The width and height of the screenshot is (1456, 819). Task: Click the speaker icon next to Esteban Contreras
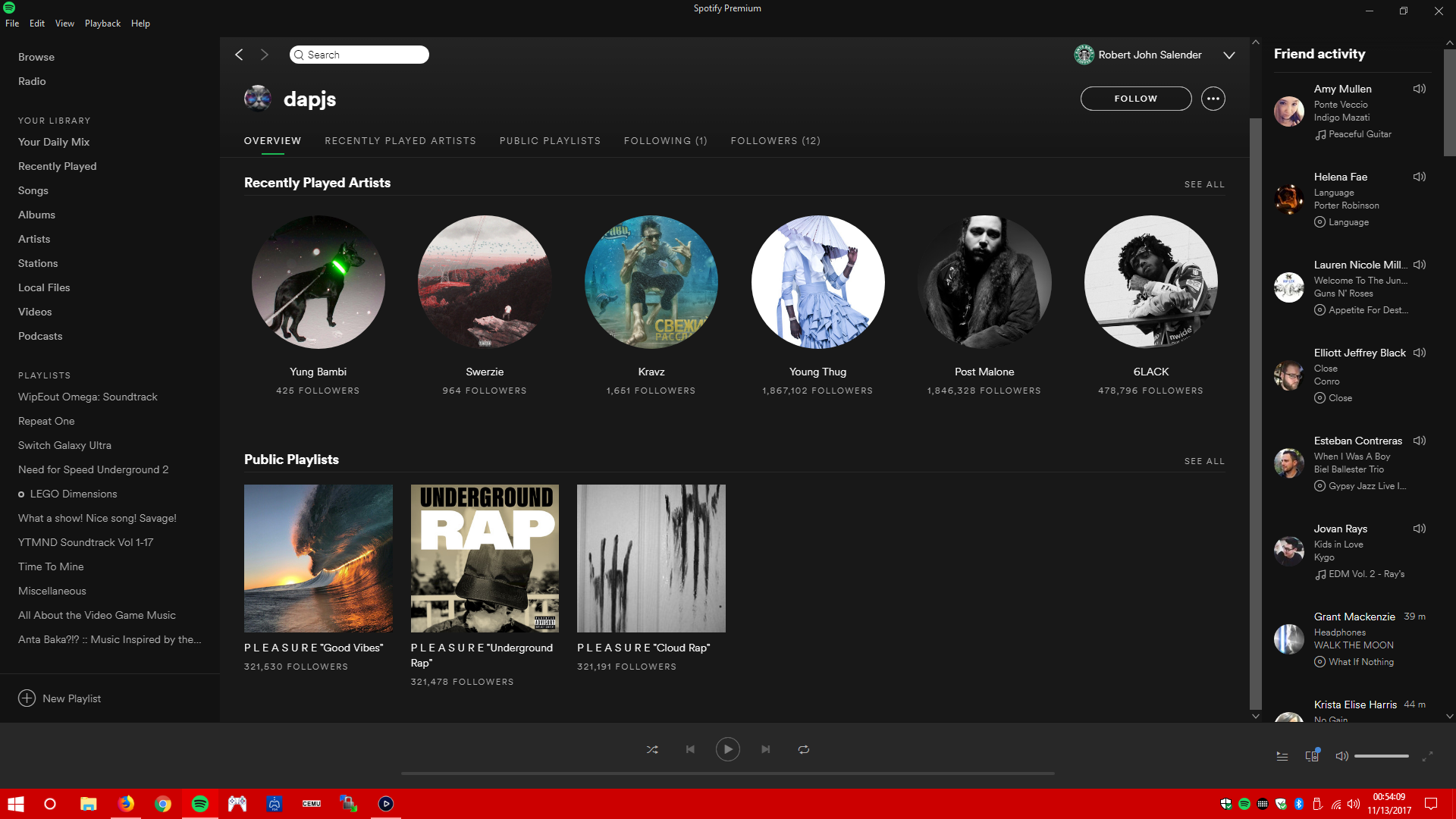1420,441
